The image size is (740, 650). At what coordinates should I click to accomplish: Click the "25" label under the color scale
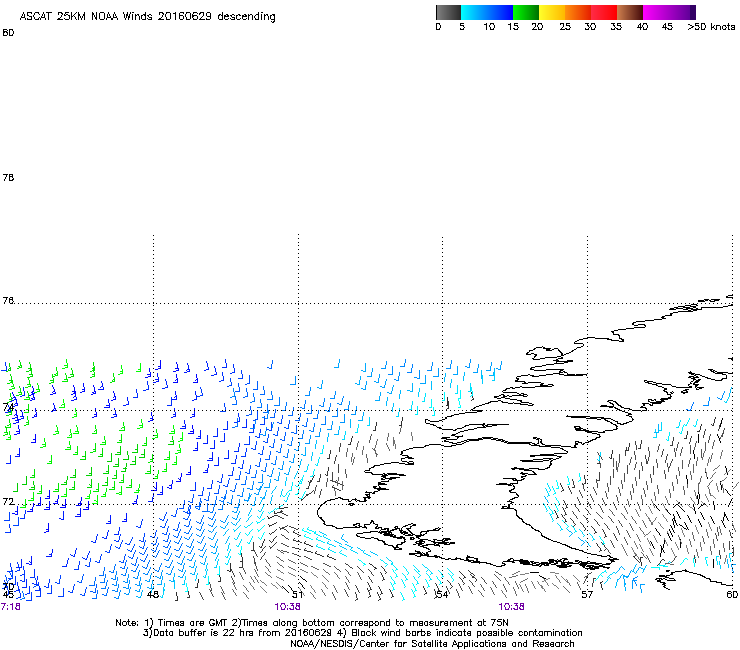(565, 27)
